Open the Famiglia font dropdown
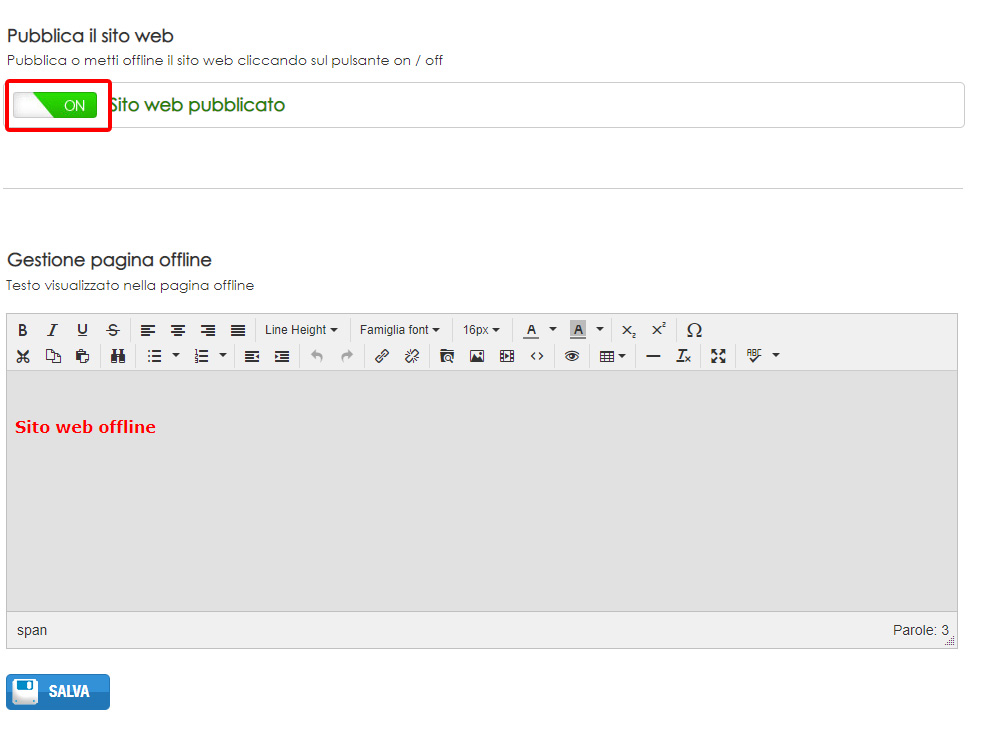 click(400, 330)
